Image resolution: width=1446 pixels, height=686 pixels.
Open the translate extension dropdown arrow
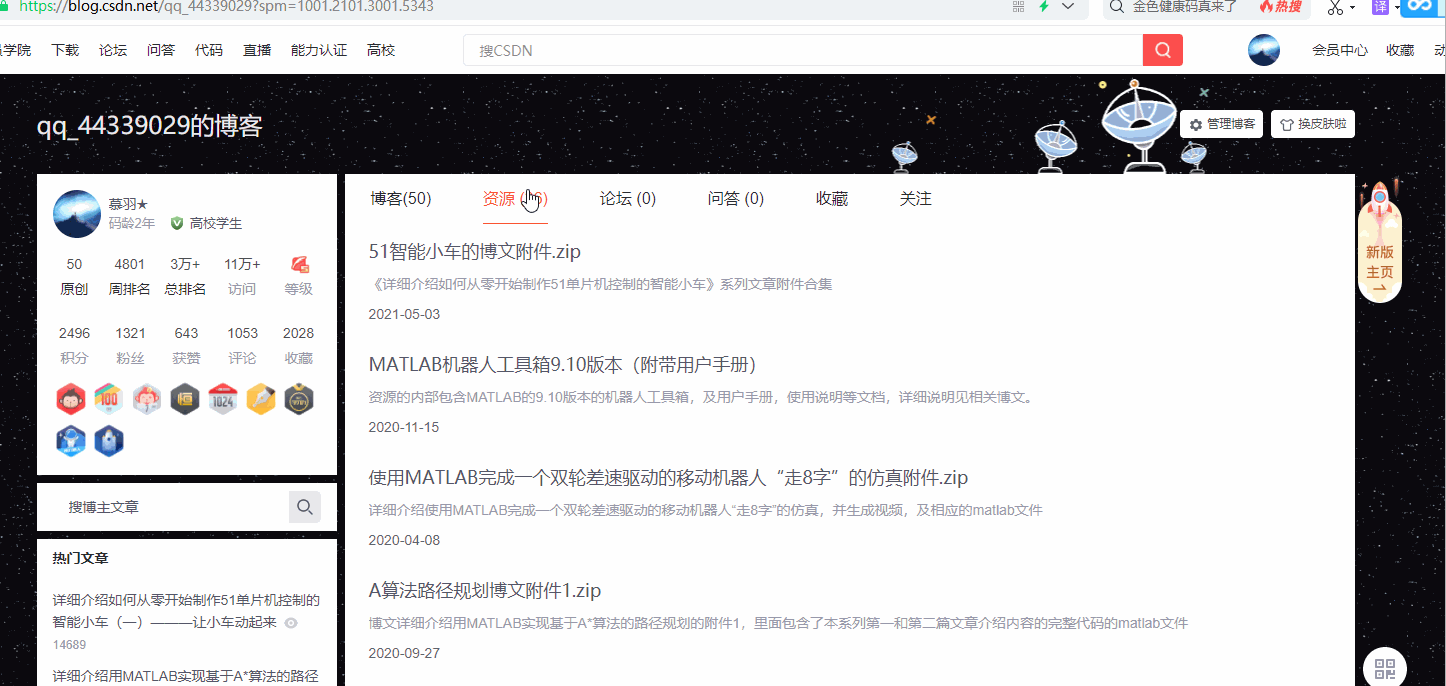tap(1397, 8)
